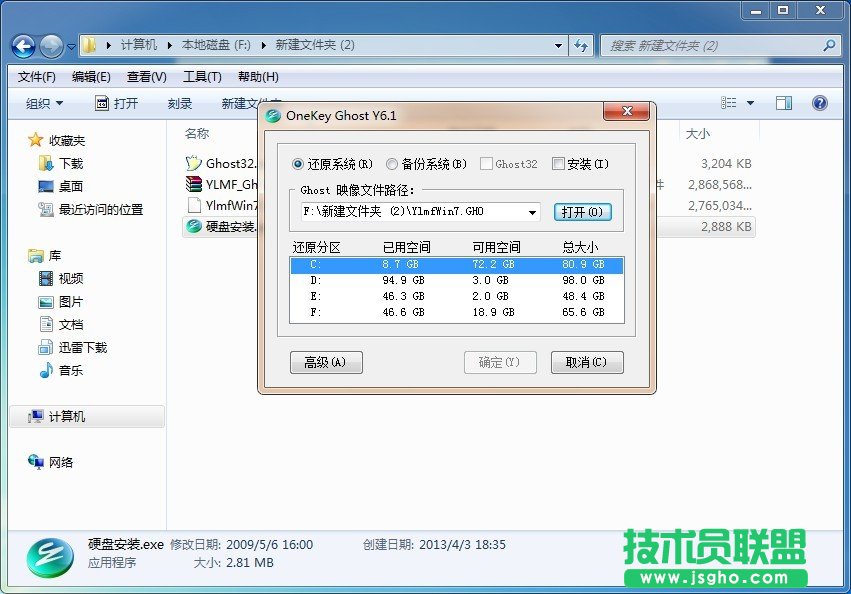Click the OneKey Ghost title bar logo

click(x=272, y=115)
